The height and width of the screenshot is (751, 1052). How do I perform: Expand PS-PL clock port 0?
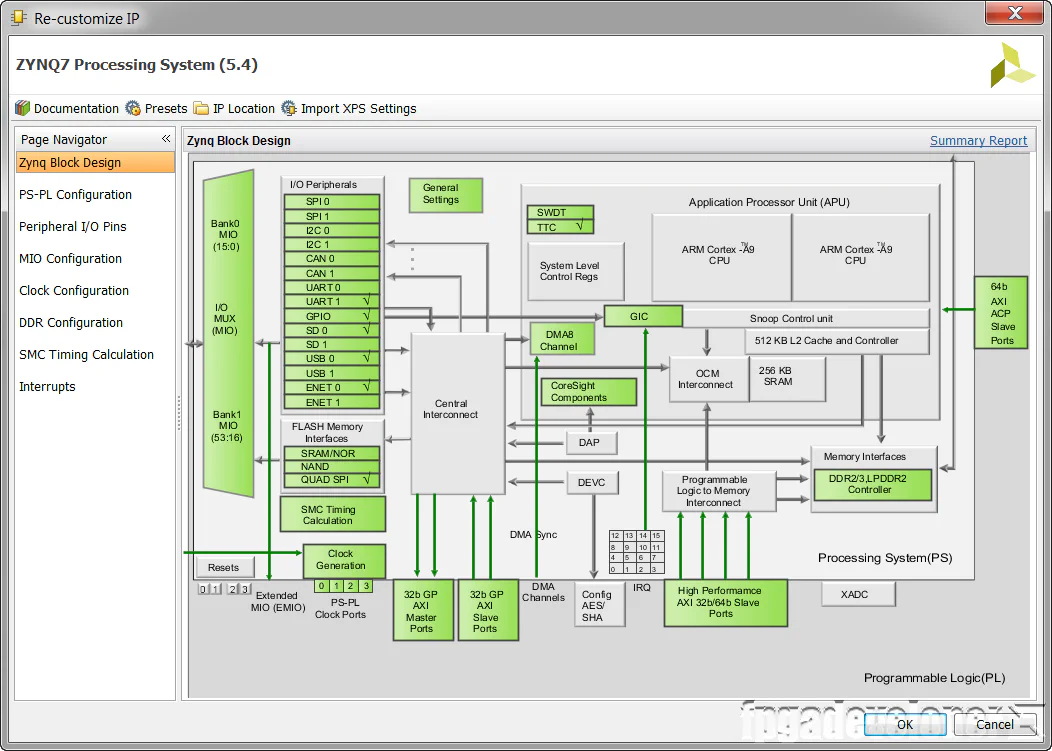(320, 586)
